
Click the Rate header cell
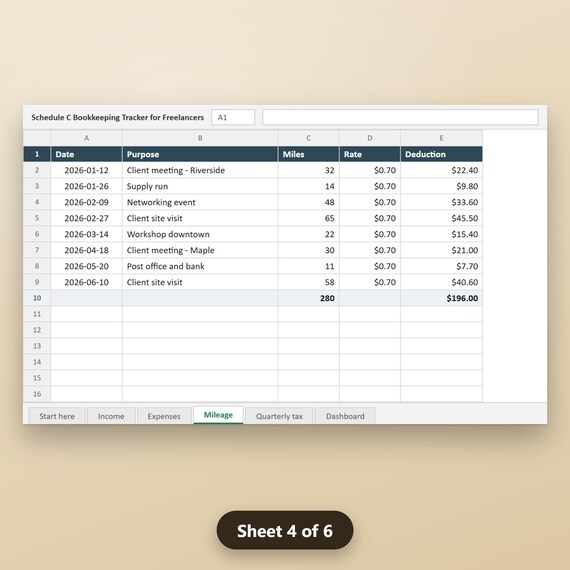tap(370, 154)
